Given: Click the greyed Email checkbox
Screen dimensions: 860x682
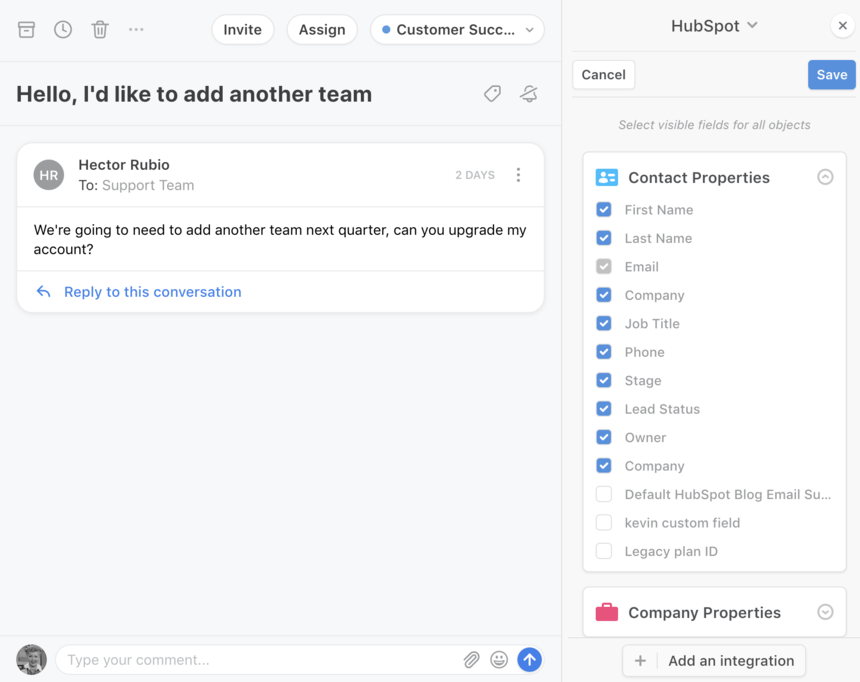Looking at the screenshot, I should 604,267.
